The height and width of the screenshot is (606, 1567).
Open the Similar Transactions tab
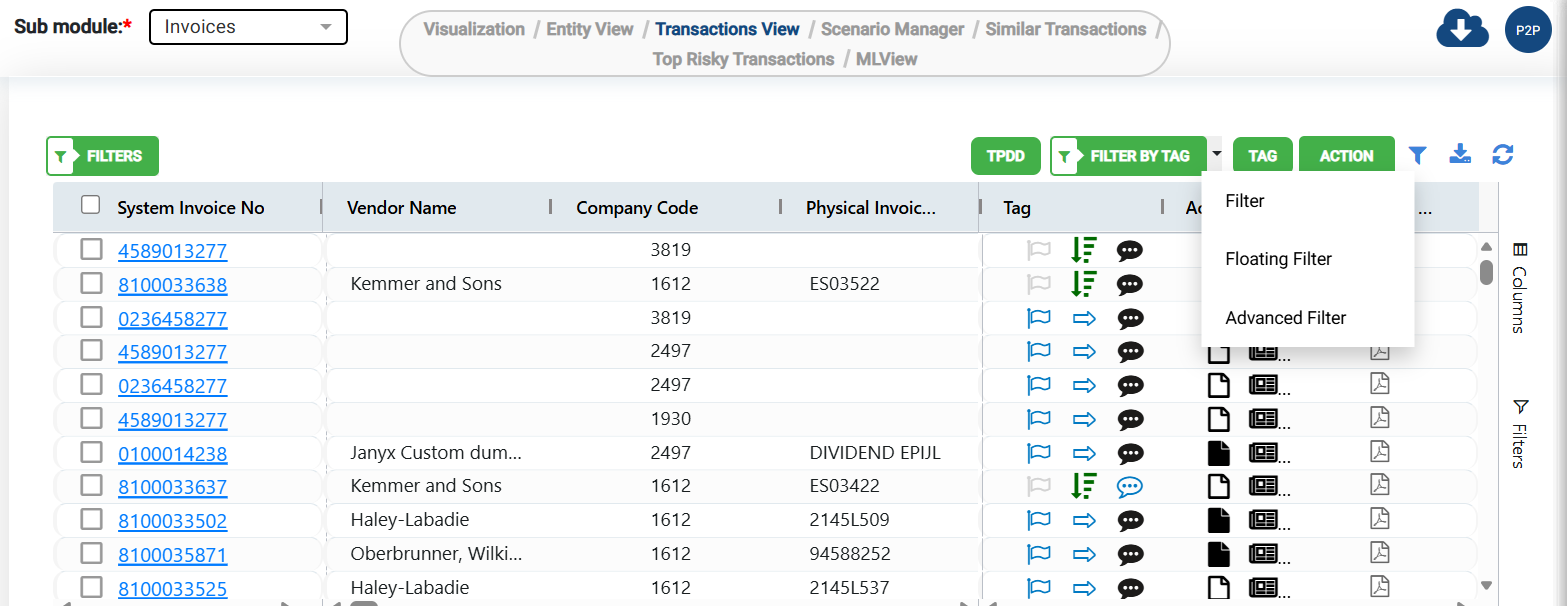coord(1066,29)
